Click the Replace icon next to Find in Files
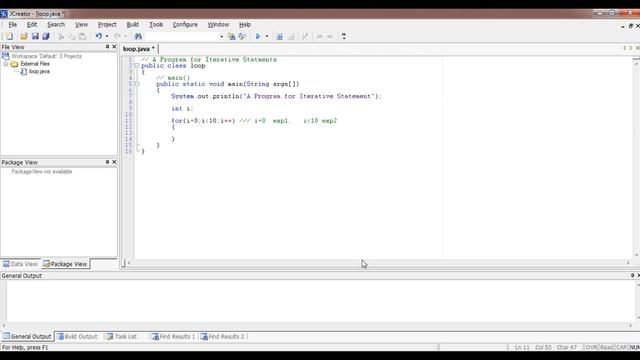This screenshot has height=360, width=640. pyautogui.click(x=242, y=36)
